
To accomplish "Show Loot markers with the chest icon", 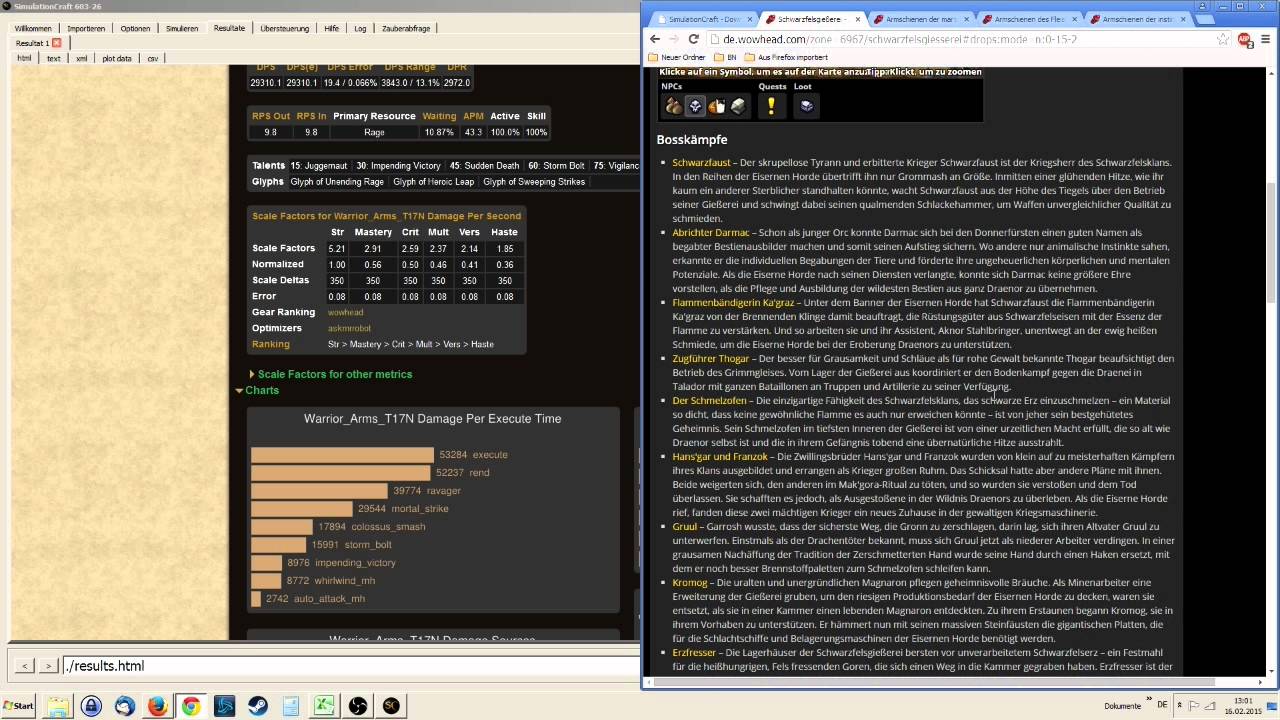I will point(806,106).
